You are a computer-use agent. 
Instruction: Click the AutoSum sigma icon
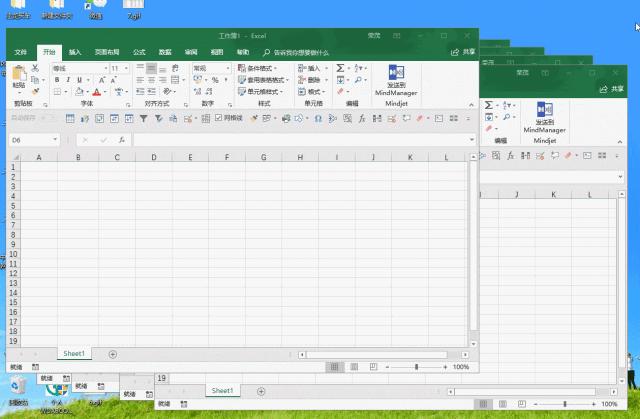tap(340, 68)
